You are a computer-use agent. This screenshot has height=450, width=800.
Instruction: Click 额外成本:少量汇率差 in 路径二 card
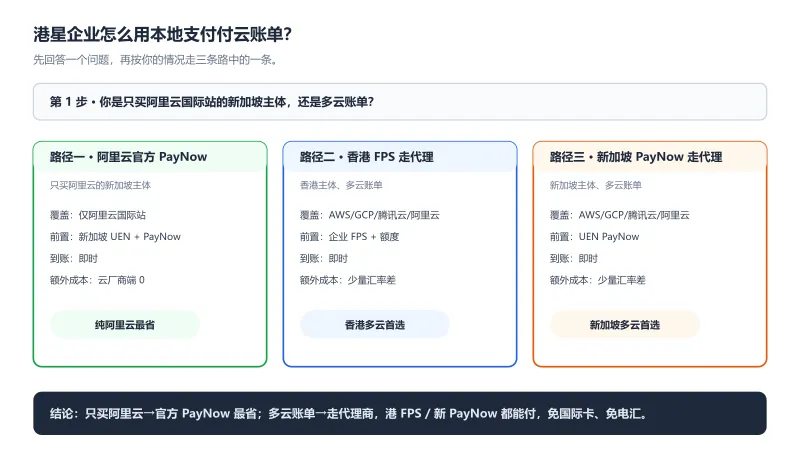pyautogui.click(x=348, y=280)
